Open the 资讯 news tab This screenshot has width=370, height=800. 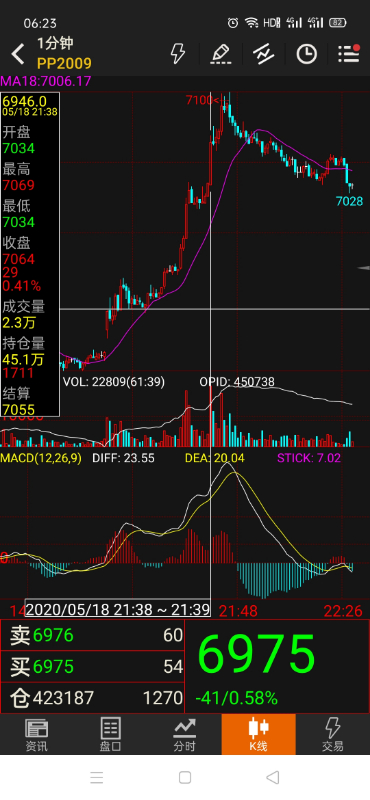tap(37, 735)
